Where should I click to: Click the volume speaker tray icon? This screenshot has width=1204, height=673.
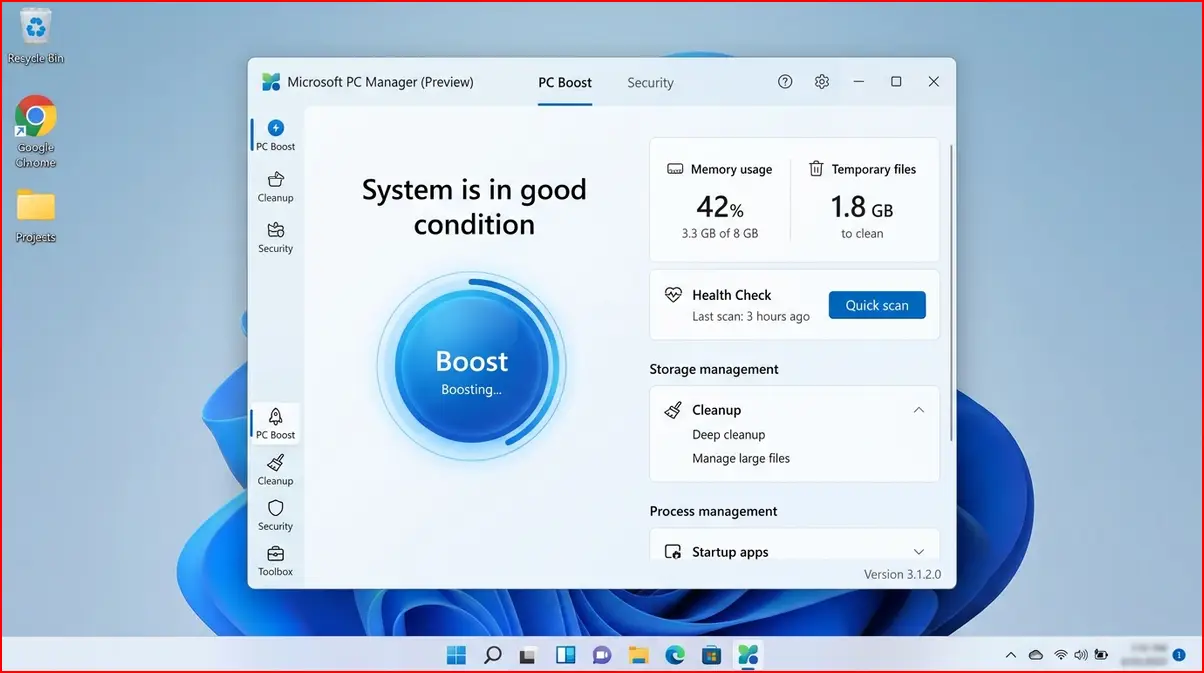[x=1080, y=655]
